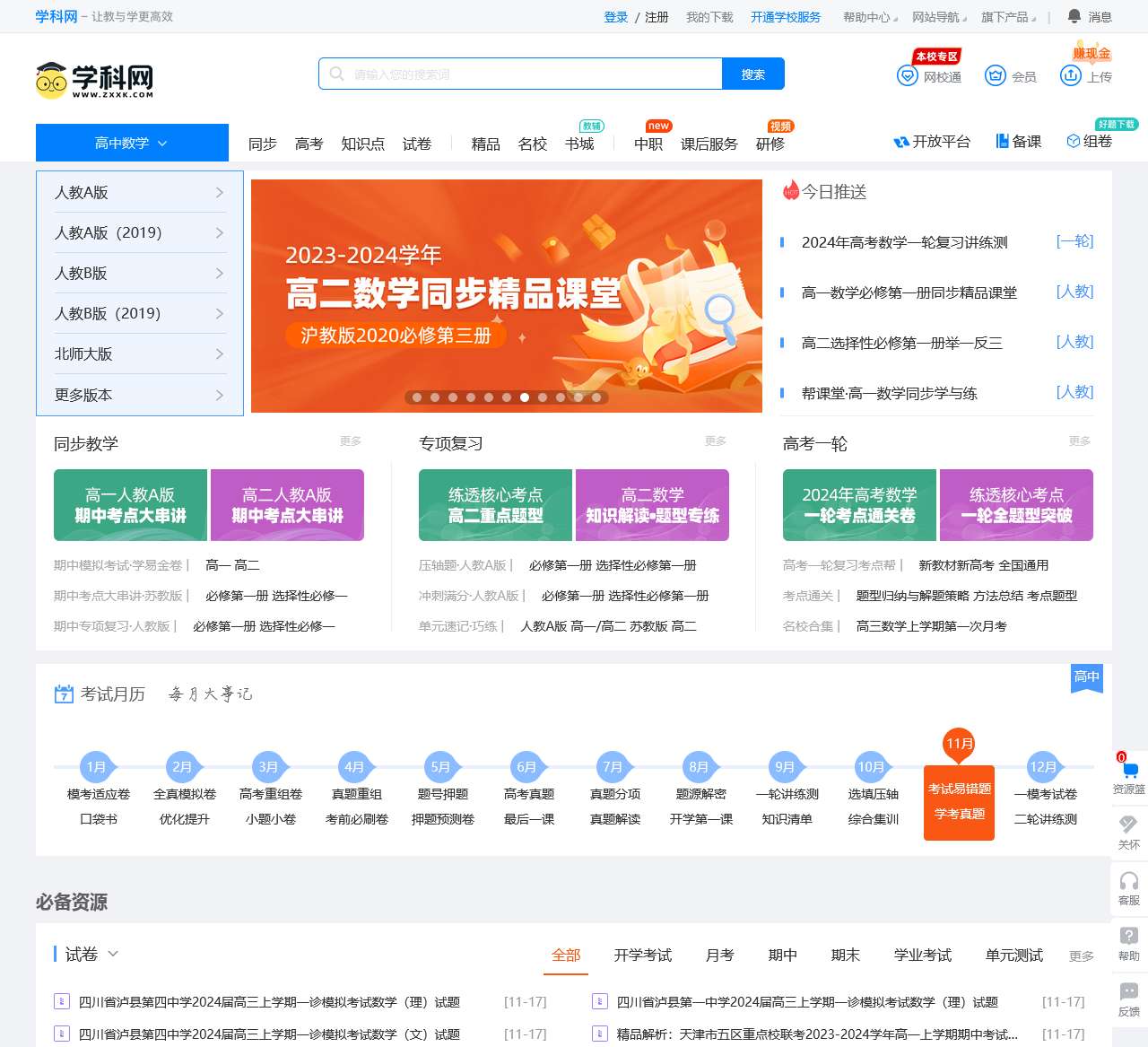Click the 备课 lesson prep icon
1148x1047 pixels.
coord(1019,142)
